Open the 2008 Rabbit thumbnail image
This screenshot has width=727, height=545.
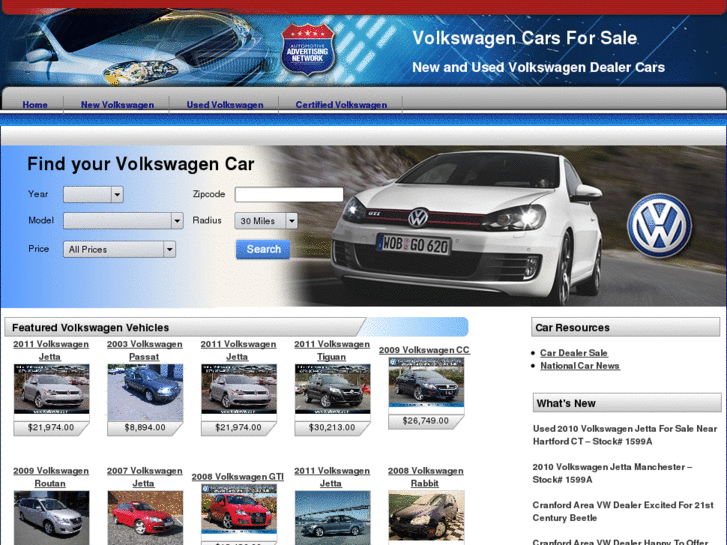coord(426,516)
